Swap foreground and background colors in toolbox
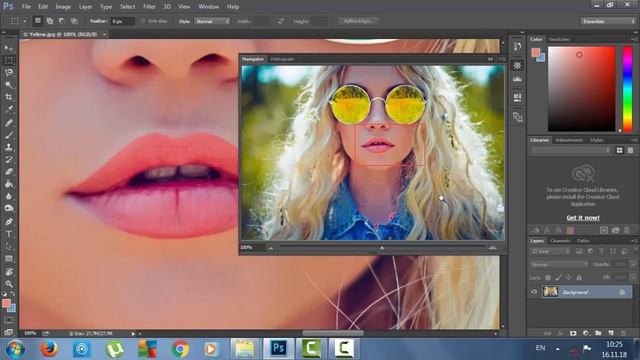Viewport: 640px width, 360px height. pyautogui.click(x=12, y=293)
